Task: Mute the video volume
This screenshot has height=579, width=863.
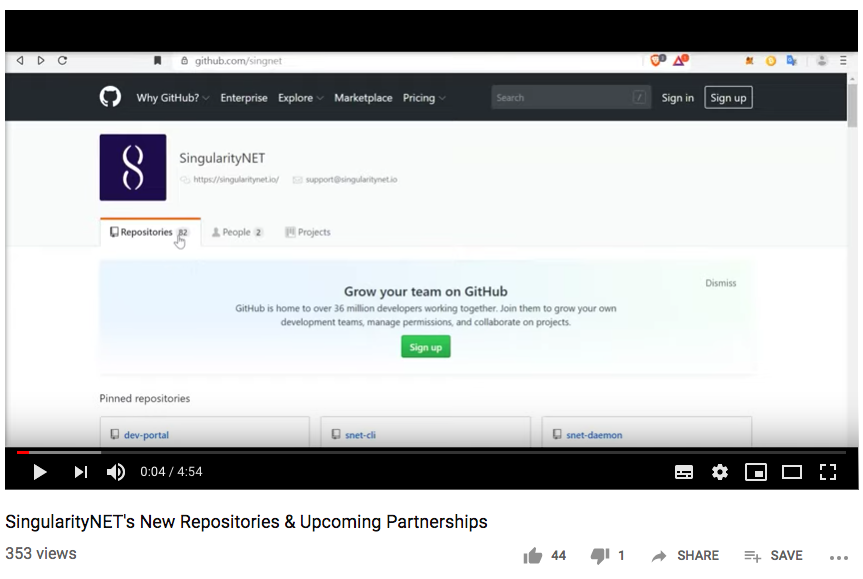Action: (x=116, y=472)
